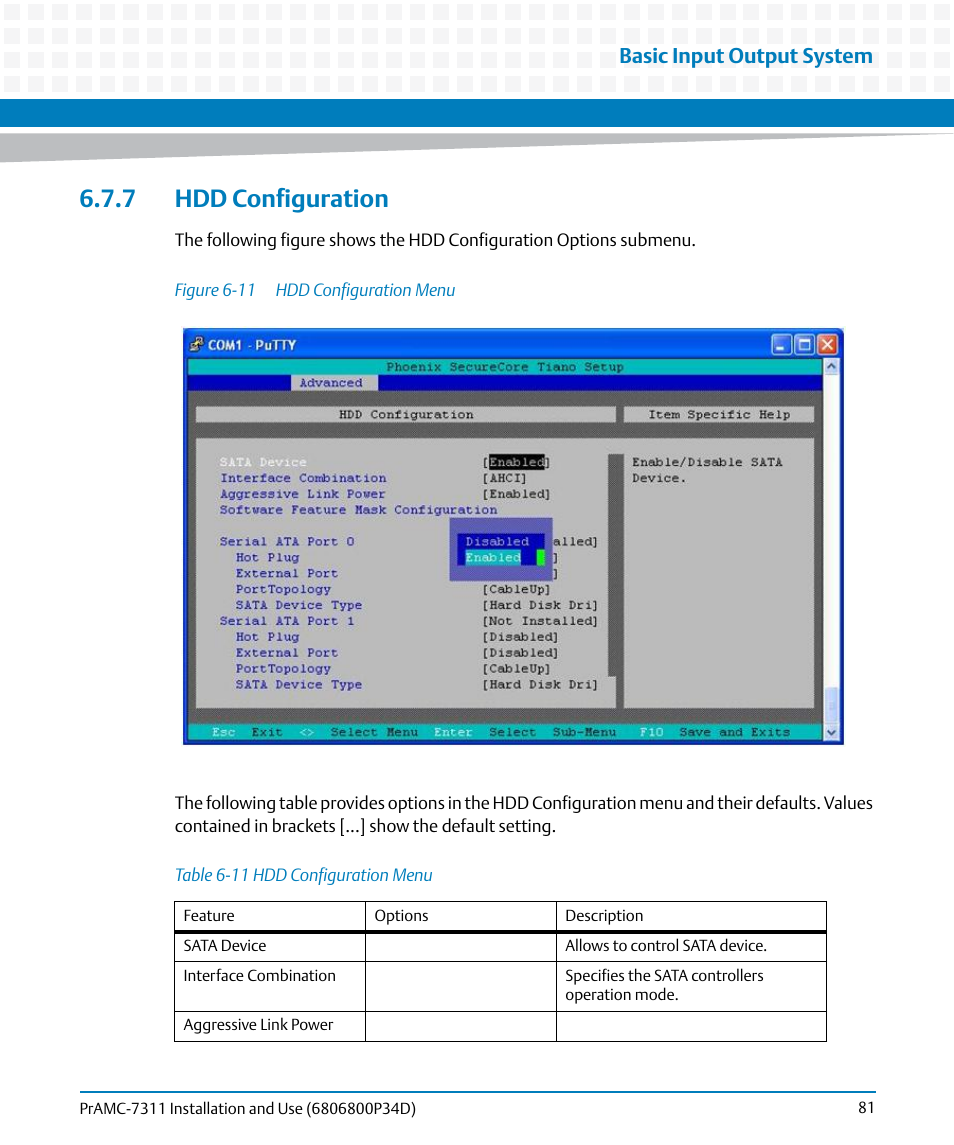Click Phoenix SecureCore Tiano Setup title
The width and height of the screenshot is (954, 1145).
(x=505, y=367)
